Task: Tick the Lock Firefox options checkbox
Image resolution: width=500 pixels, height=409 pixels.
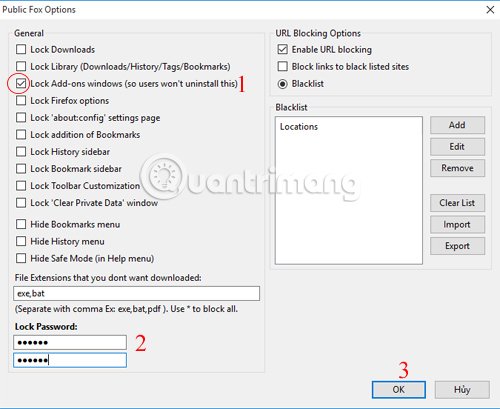Action: click(x=21, y=100)
